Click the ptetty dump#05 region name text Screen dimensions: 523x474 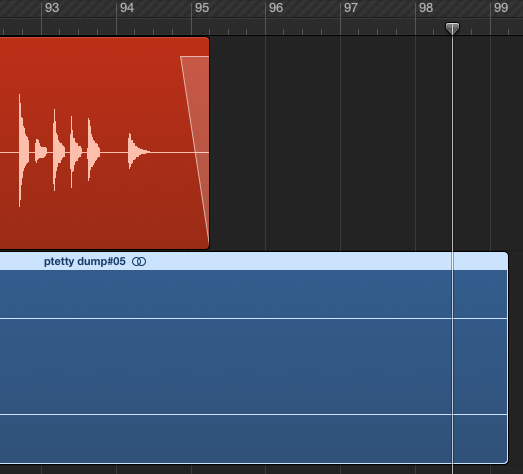[x=85, y=262]
